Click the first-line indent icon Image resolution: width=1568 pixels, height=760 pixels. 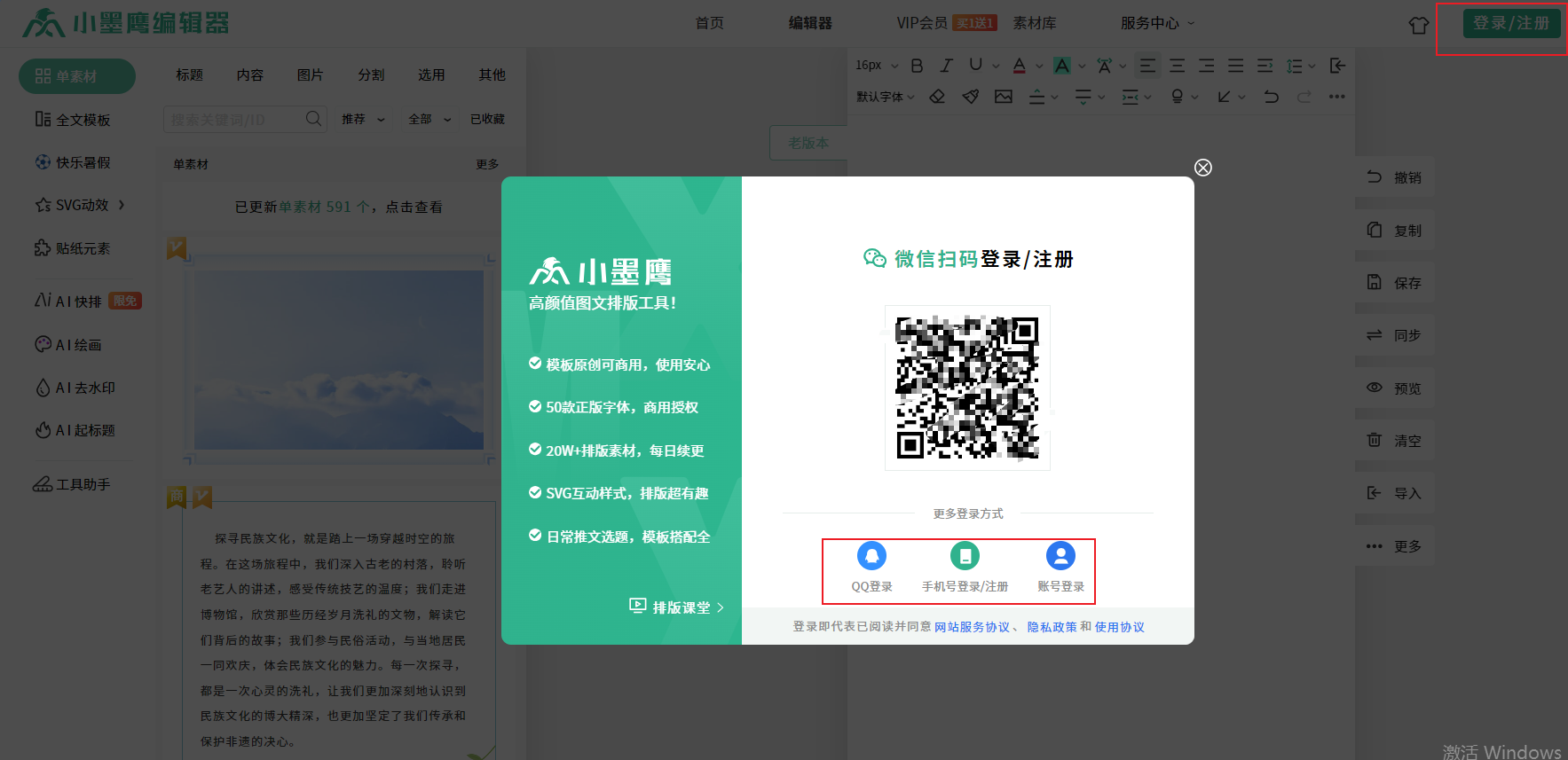point(1265,66)
